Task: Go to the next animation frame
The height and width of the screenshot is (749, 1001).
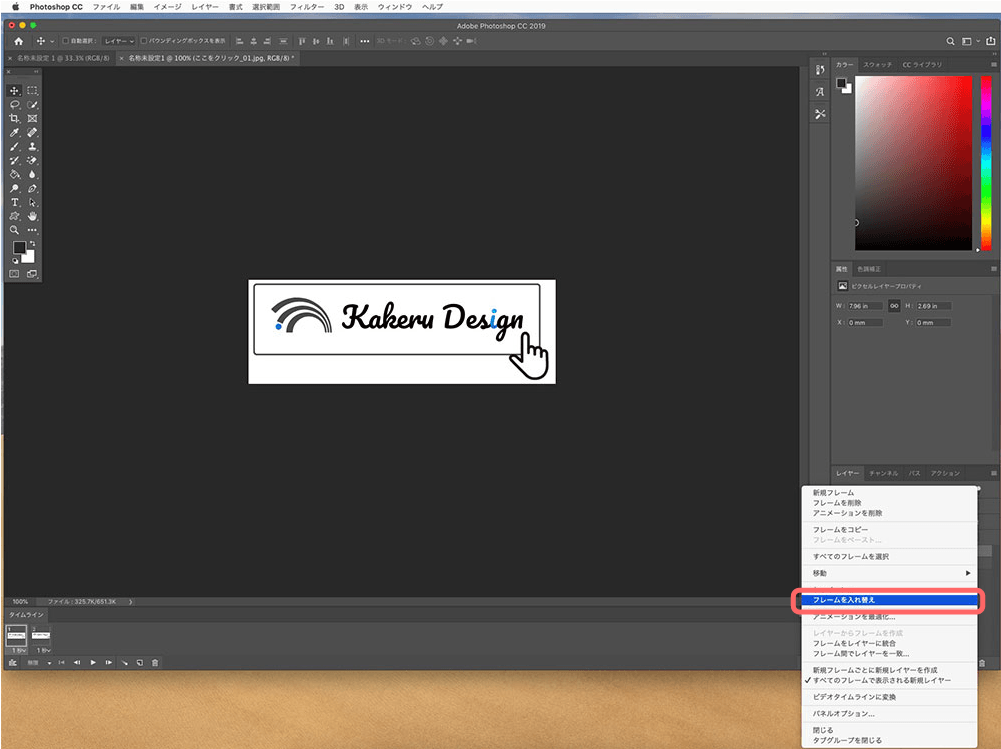Action: tap(109, 663)
